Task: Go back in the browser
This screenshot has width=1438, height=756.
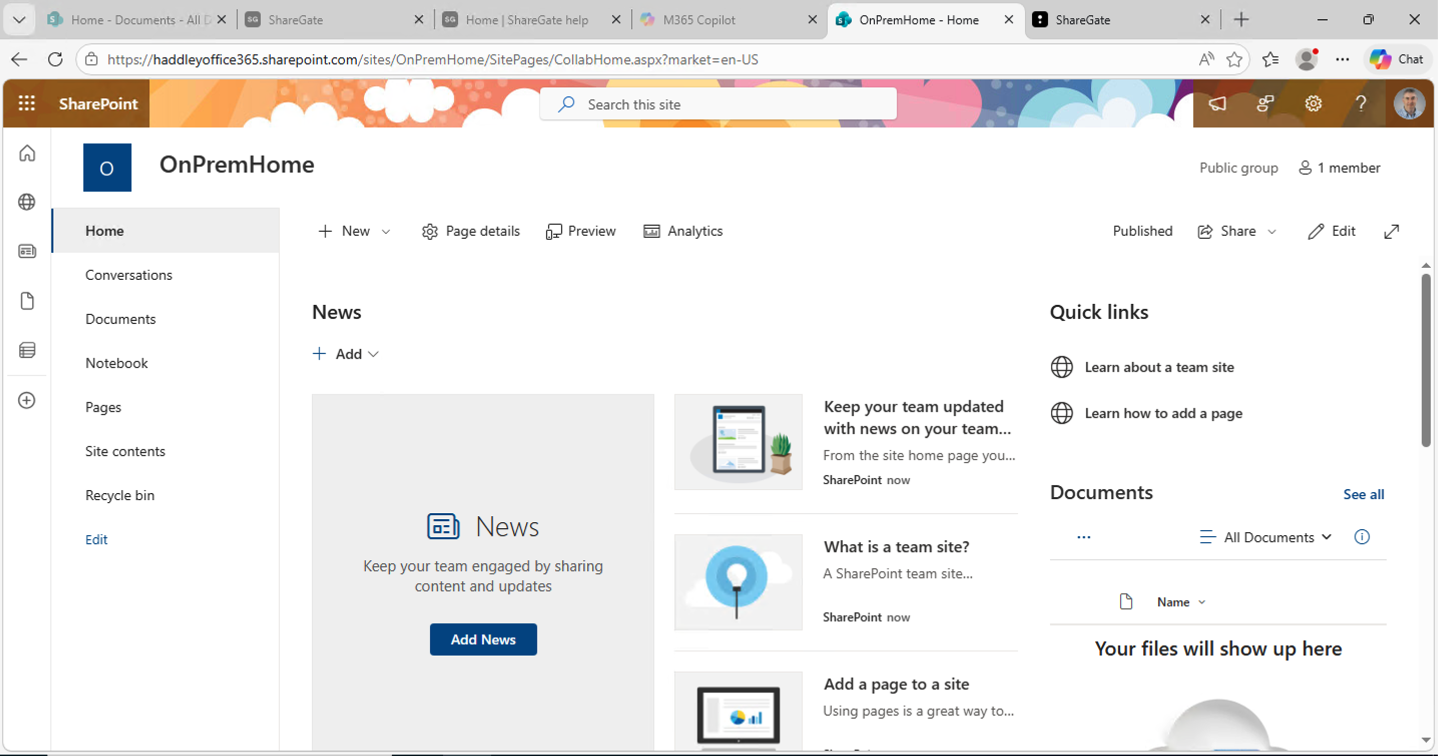Action: pos(19,59)
